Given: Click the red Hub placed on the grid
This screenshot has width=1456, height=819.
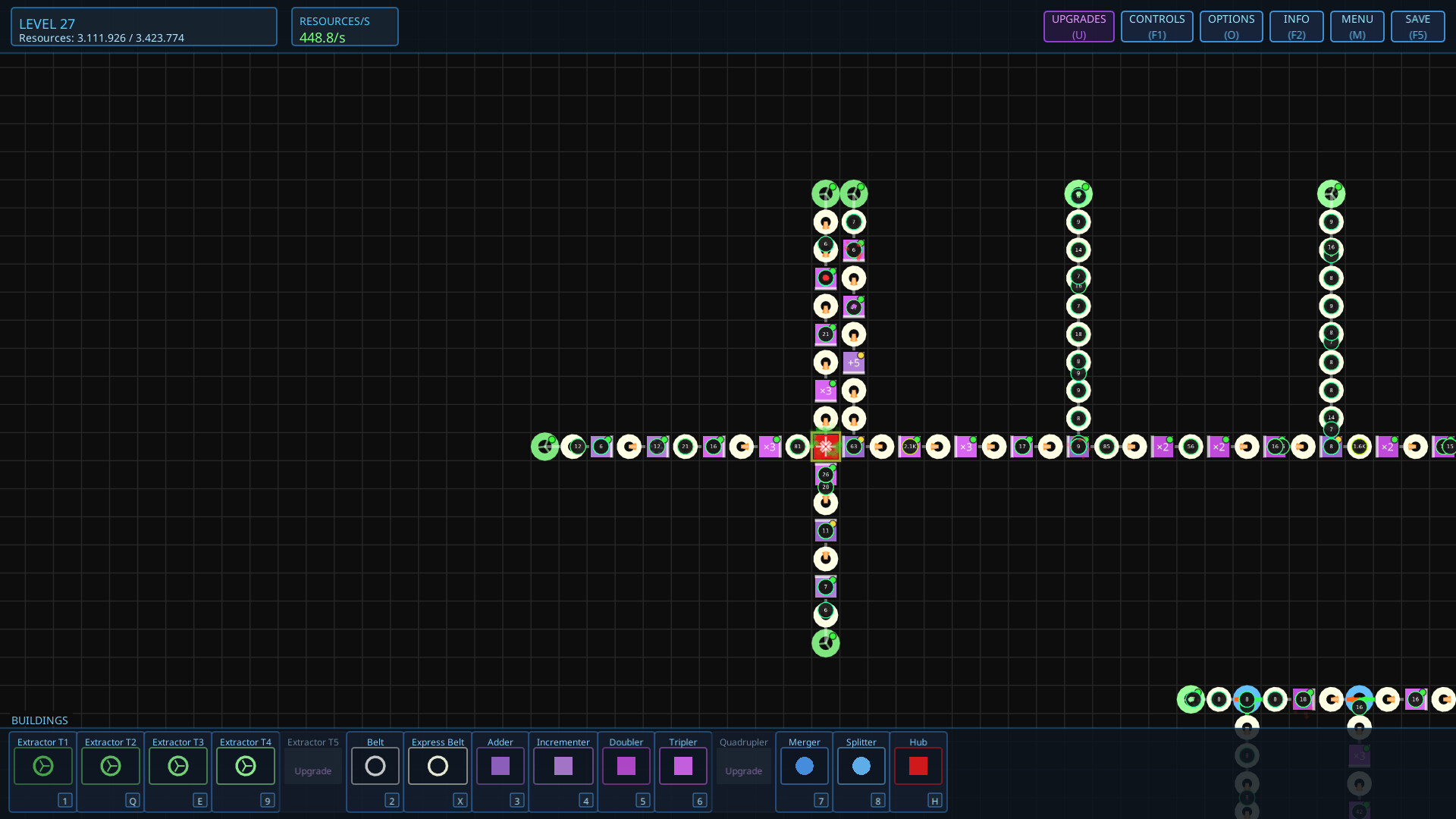Looking at the screenshot, I should (x=826, y=447).
